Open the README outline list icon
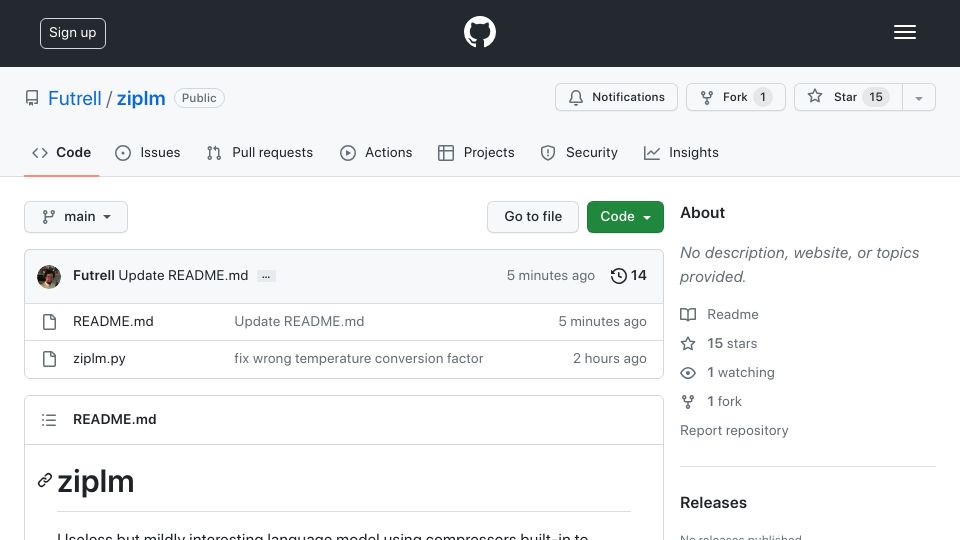Viewport: 960px width, 540px height. (x=49, y=420)
